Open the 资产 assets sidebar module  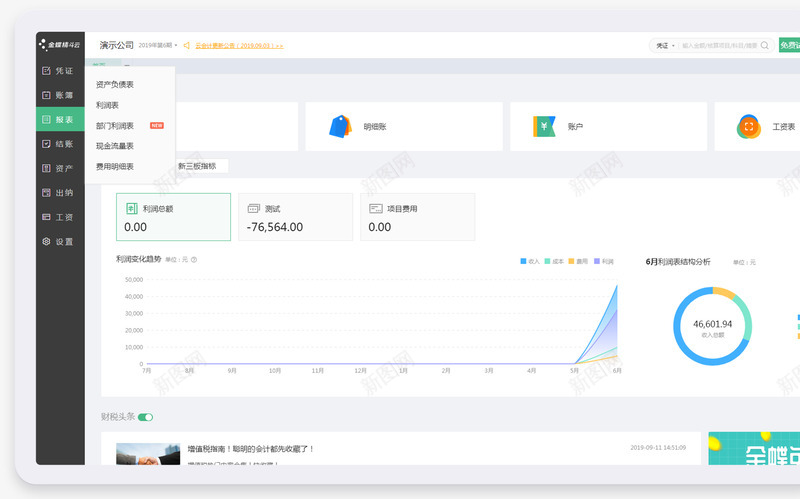[60, 168]
